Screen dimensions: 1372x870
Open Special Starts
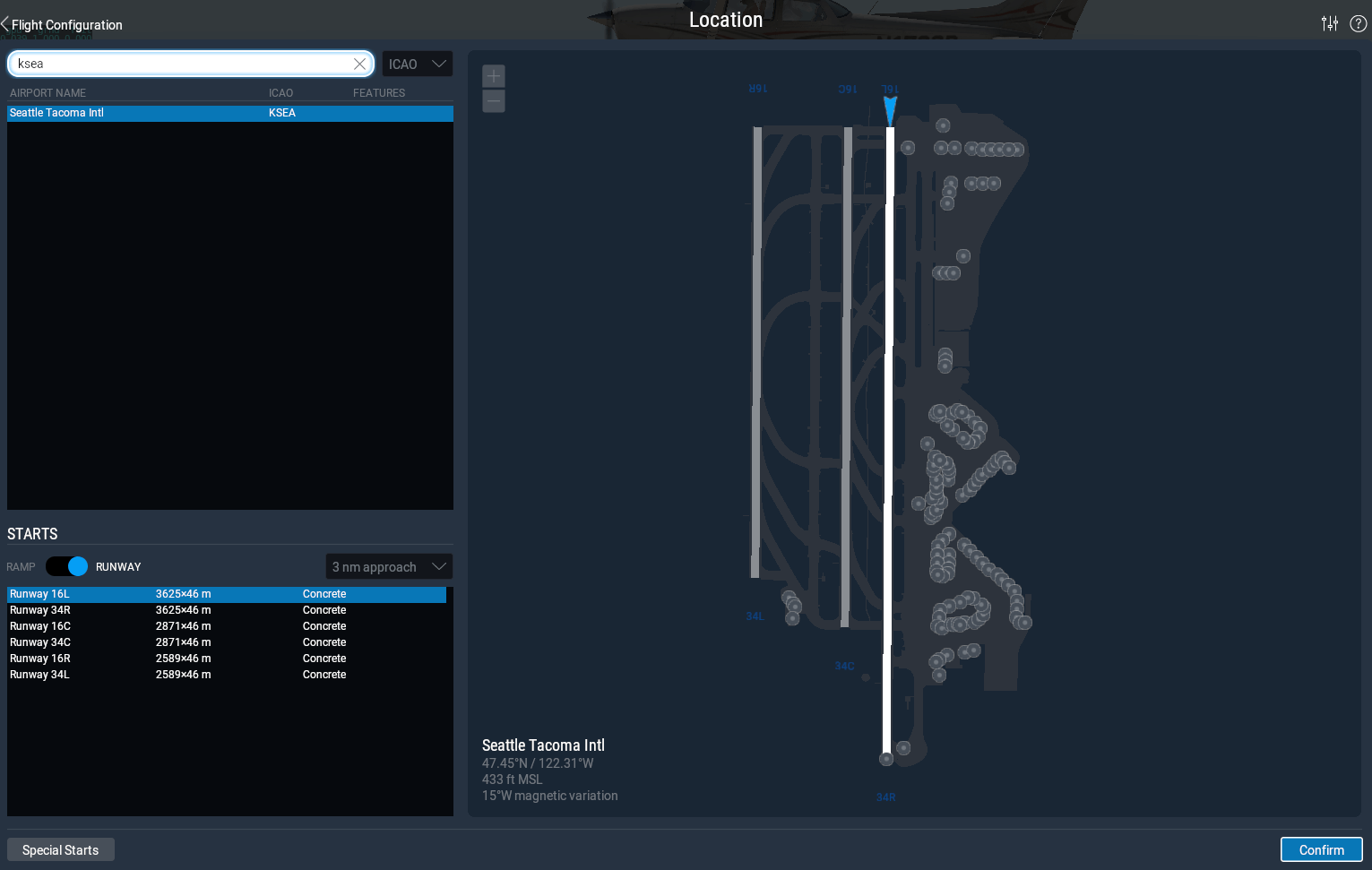tap(61, 850)
